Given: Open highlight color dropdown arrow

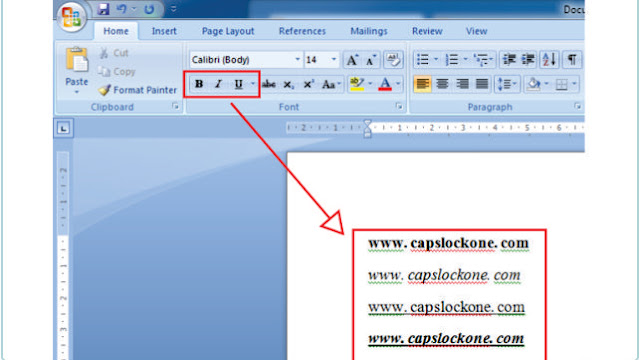Looking at the screenshot, I should pos(370,84).
